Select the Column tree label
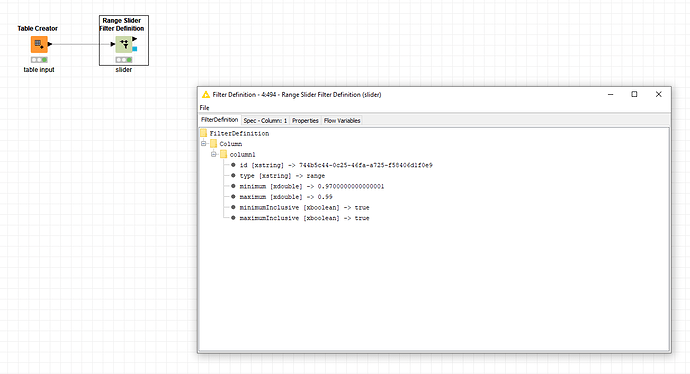This screenshot has height=374, width=690. 231,144
